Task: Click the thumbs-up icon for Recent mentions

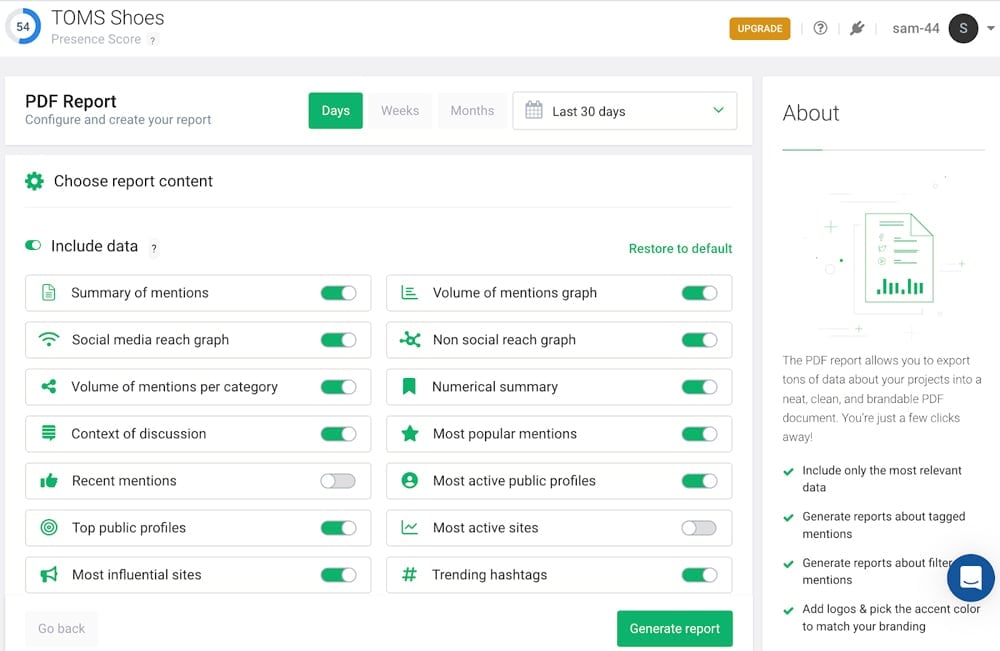Action: tap(48, 480)
